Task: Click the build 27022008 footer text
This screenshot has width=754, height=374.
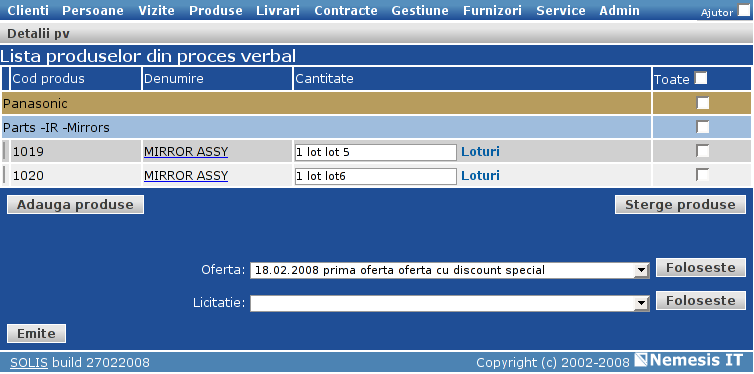Action: [101, 362]
